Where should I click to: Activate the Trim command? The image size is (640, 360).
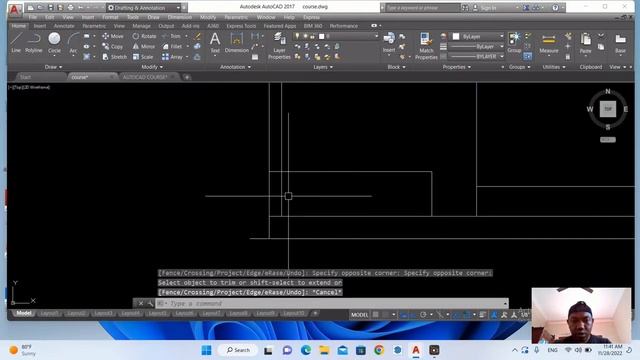[171, 36]
